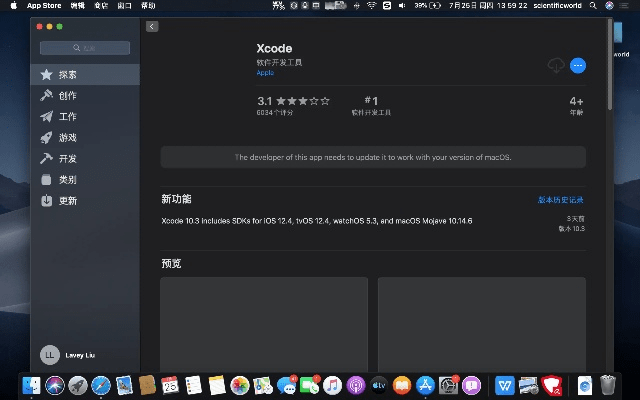Open the Sogou input method icon
The image size is (640, 400).
[x=387, y=6]
